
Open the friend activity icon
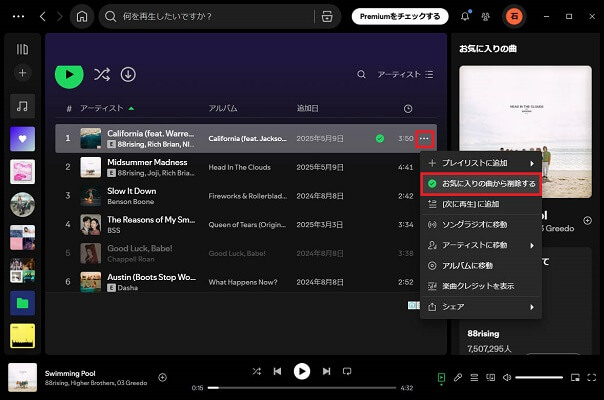[485, 17]
